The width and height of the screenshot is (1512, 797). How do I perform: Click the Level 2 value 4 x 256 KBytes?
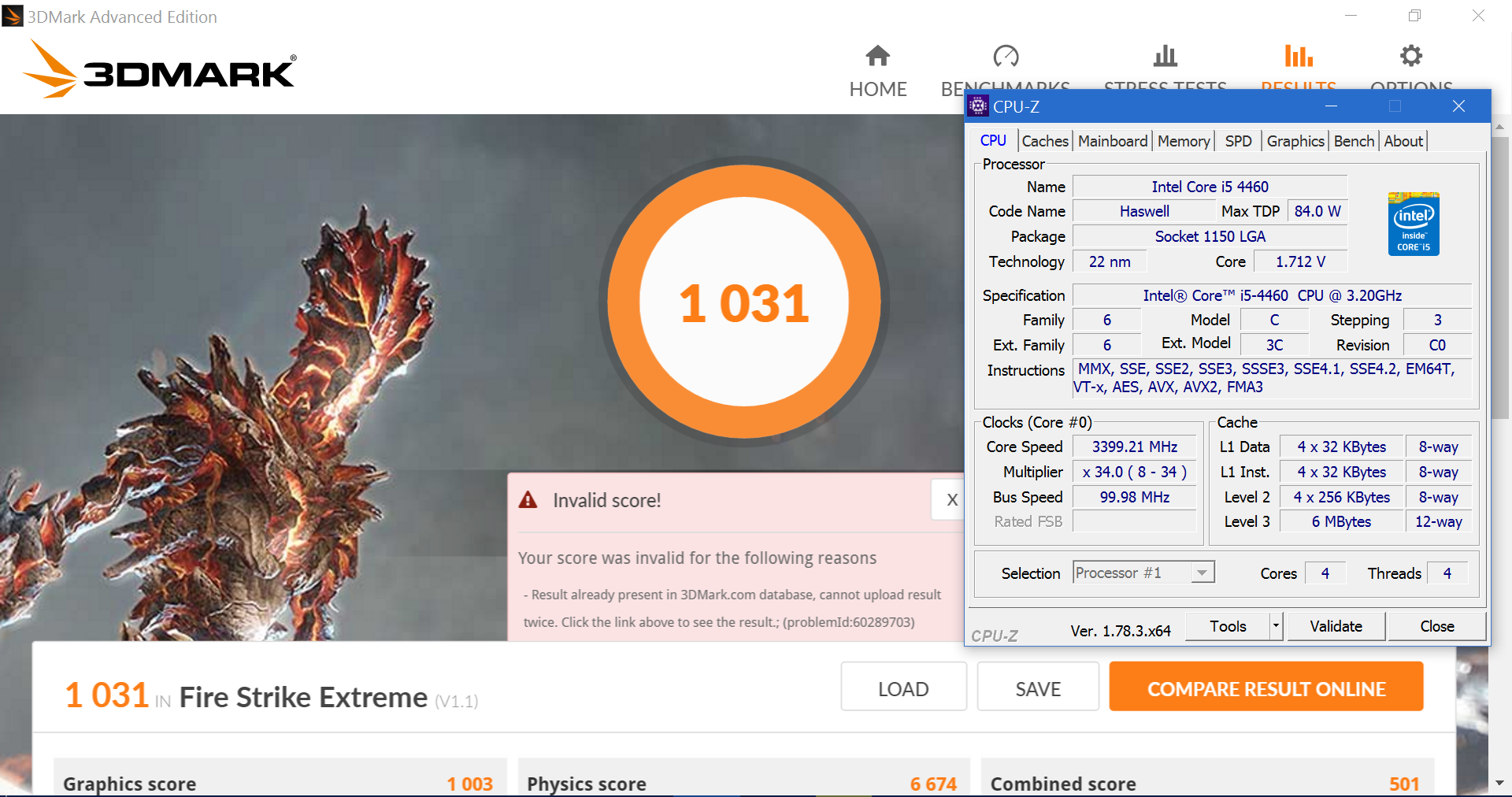click(1341, 497)
